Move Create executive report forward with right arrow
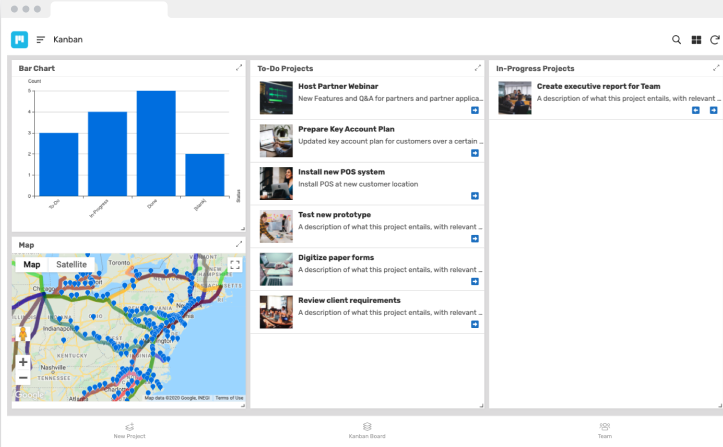The image size is (723, 447). pyautogui.click(x=713, y=110)
